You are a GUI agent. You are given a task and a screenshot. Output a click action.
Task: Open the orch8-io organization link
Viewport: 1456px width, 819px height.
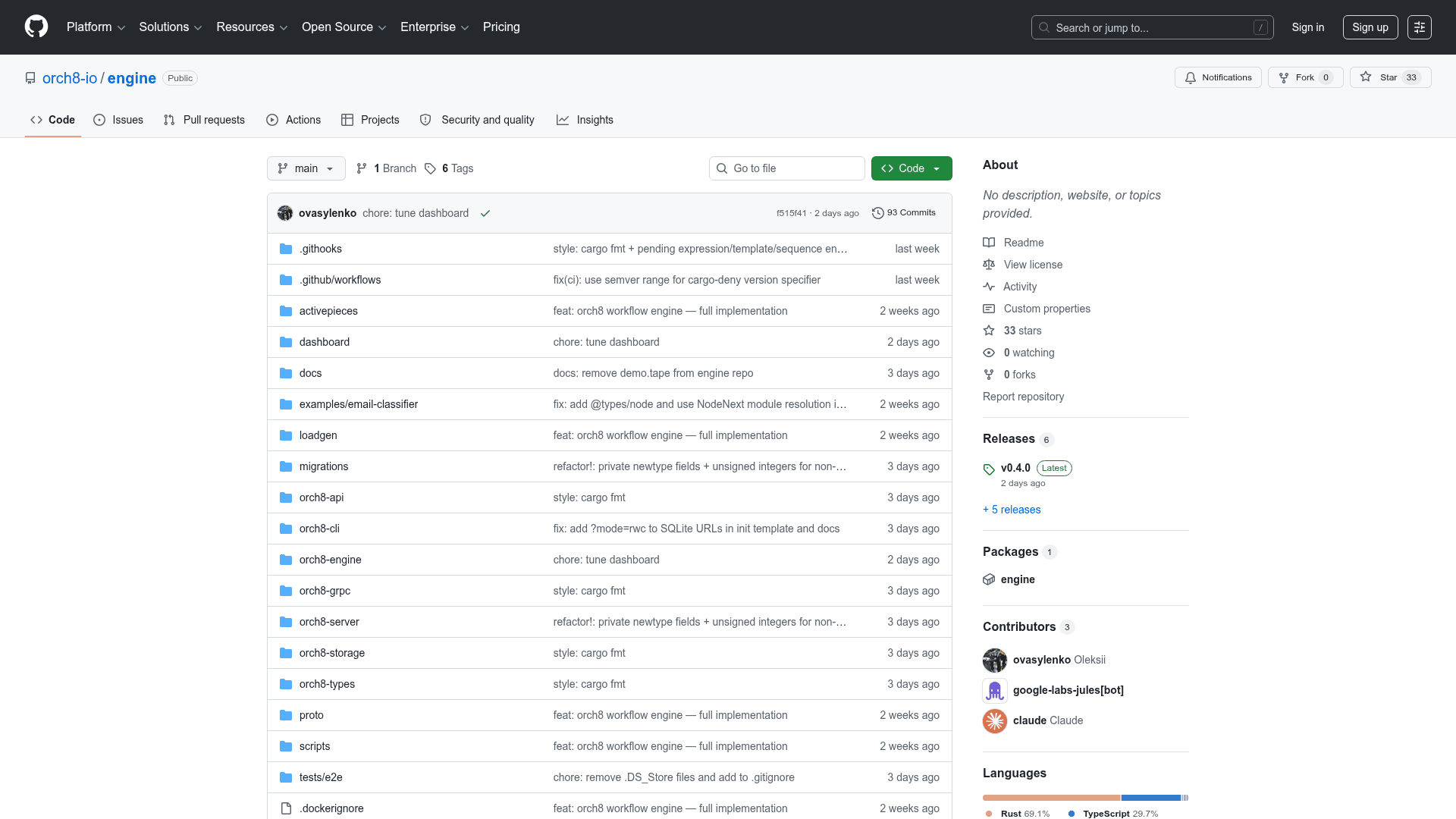(70, 78)
